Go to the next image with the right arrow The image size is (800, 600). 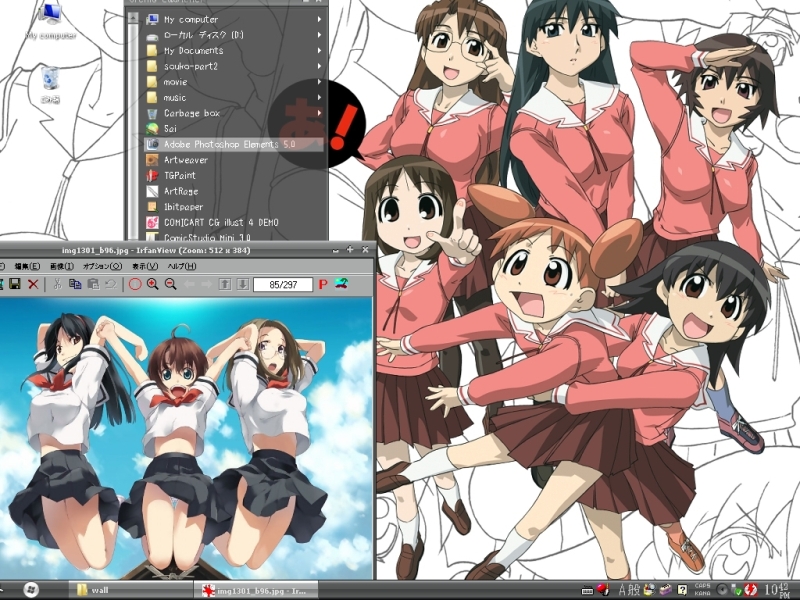206,284
